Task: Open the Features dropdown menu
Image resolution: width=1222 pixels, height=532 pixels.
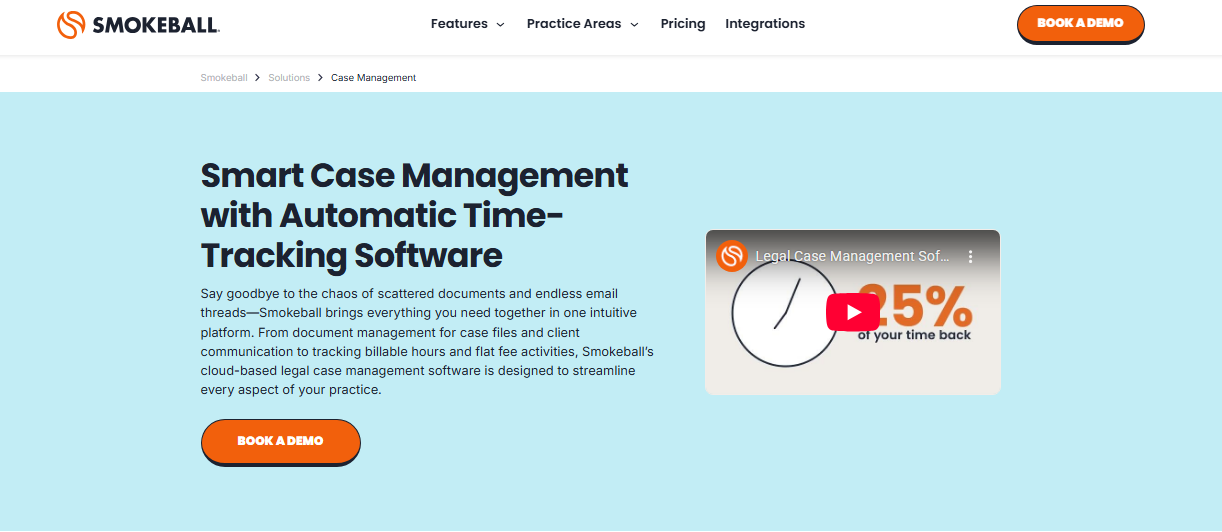Action: tap(468, 24)
